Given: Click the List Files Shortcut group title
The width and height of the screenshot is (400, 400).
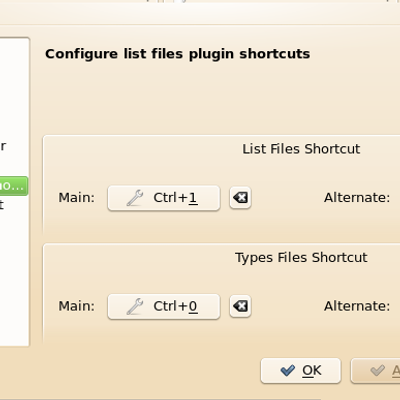Looking at the screenshot, I should point(301,149).
